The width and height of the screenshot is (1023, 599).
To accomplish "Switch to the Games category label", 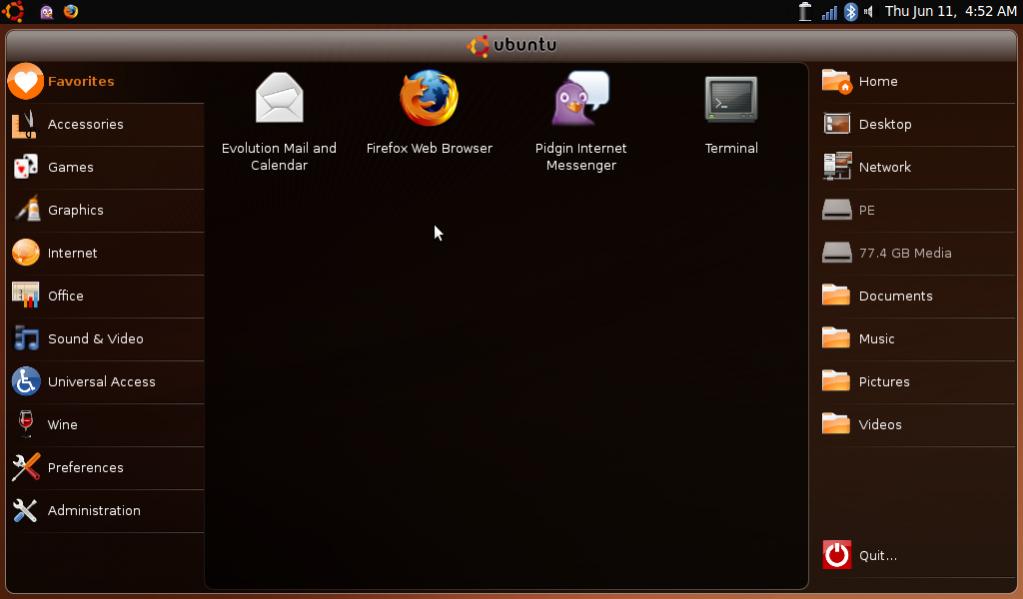I will pos(70,167).
